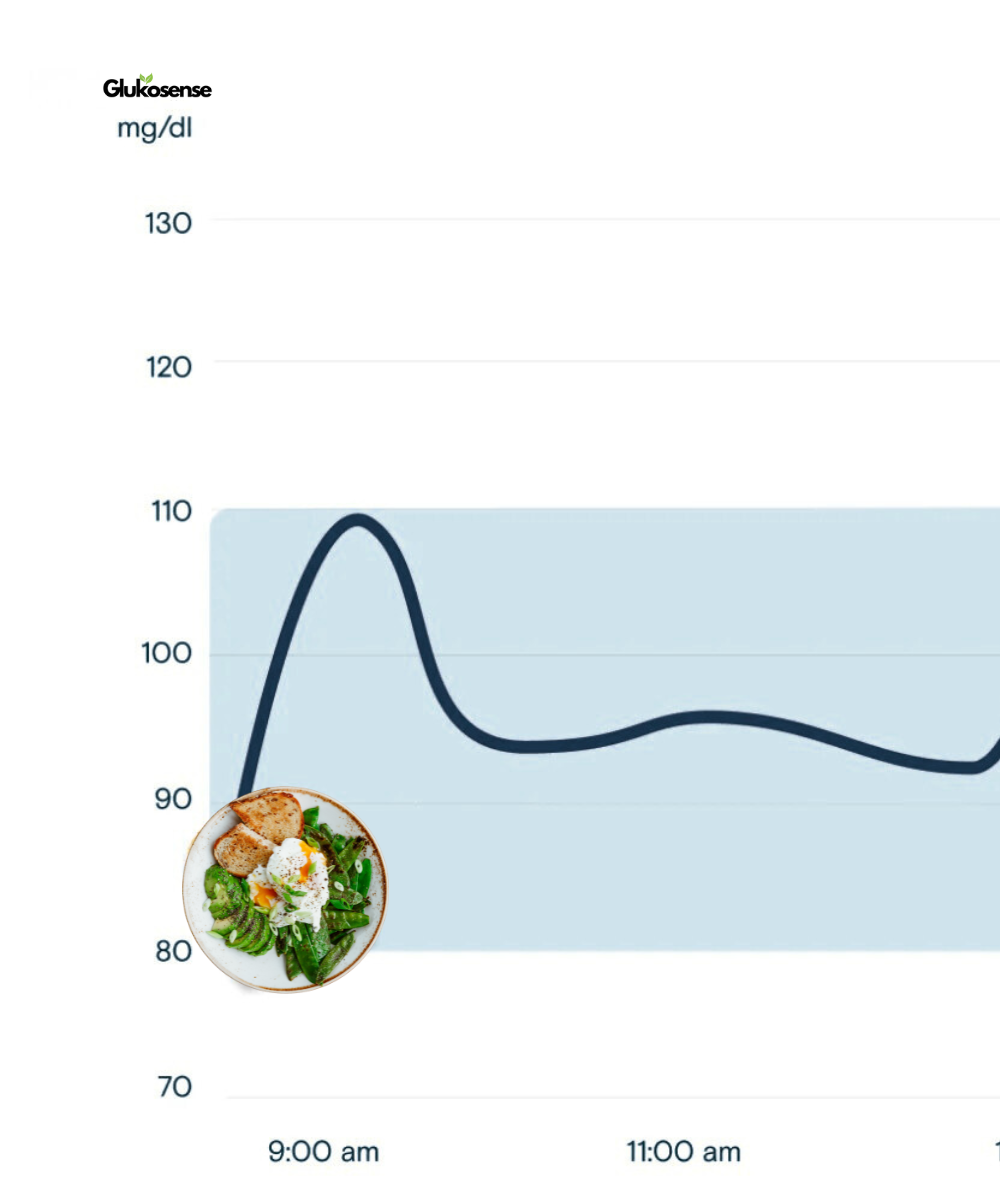Select the 11:00 am time label
Viewport: 1000px width, 1200px height.
(x=684, y=1152)
